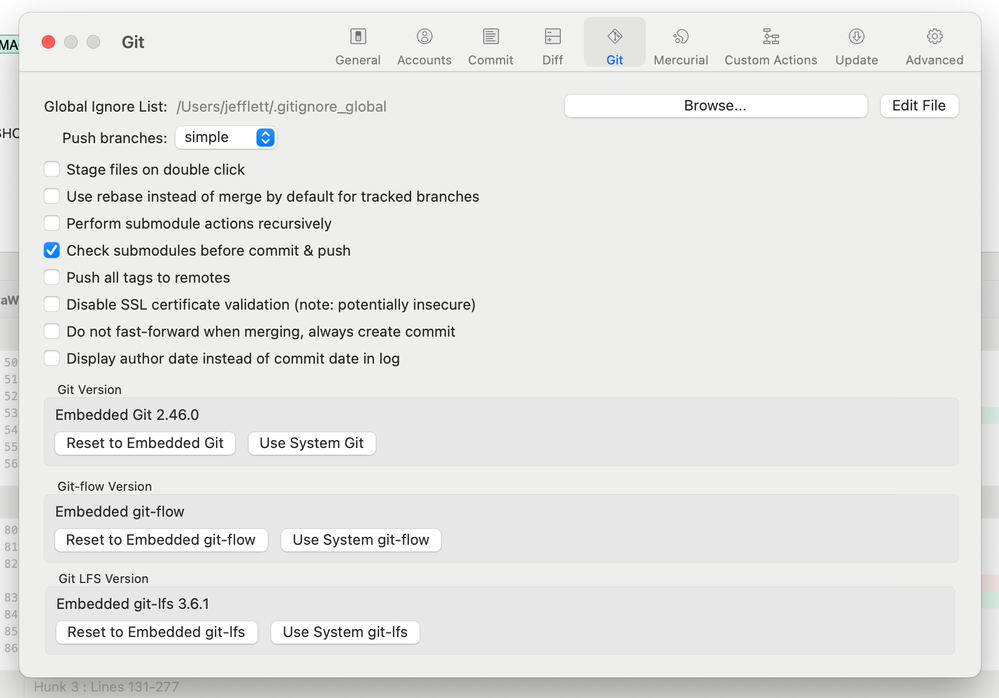Click the Embedded git-flow version text
Screen dimensions: 999x698
pyautogui.click(x=120, y=511)
